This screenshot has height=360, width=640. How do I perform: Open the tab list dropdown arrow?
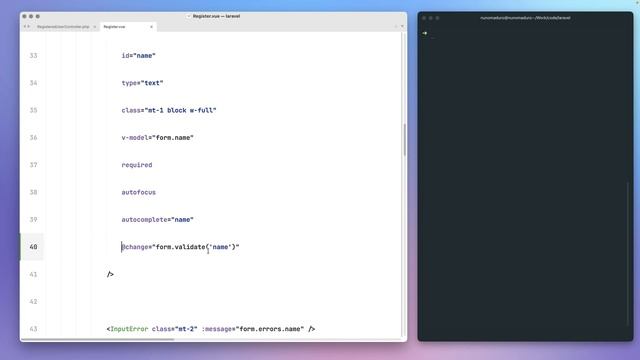tap(402, 27)
